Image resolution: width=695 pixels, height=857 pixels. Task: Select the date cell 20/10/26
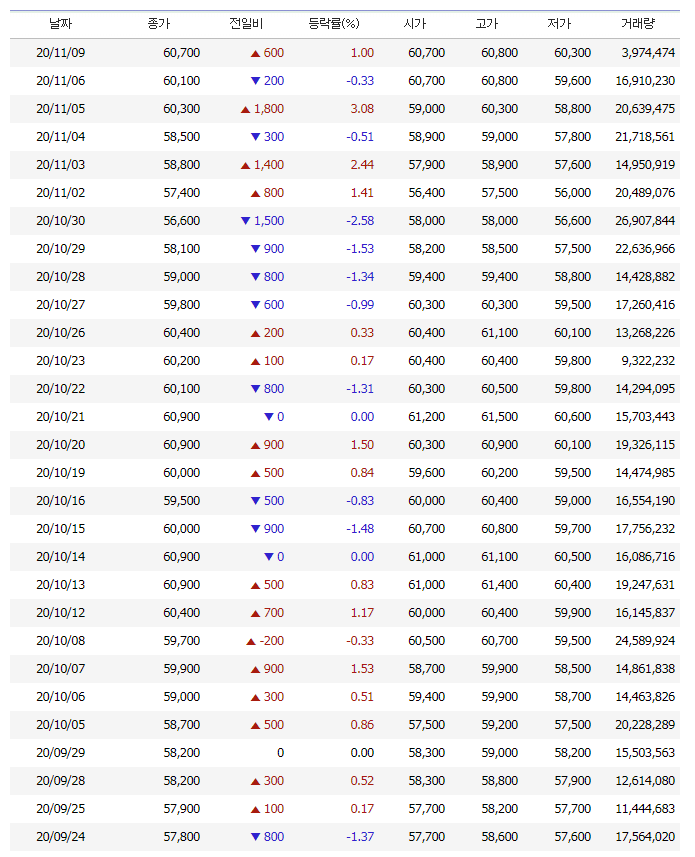click(x=61, y=333)
